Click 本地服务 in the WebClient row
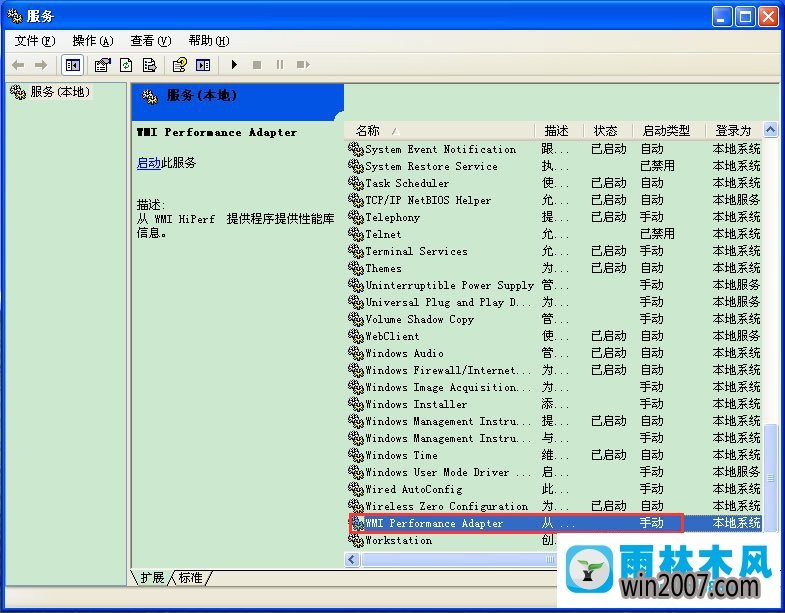 pyautogui.click(x=736, y=336)
